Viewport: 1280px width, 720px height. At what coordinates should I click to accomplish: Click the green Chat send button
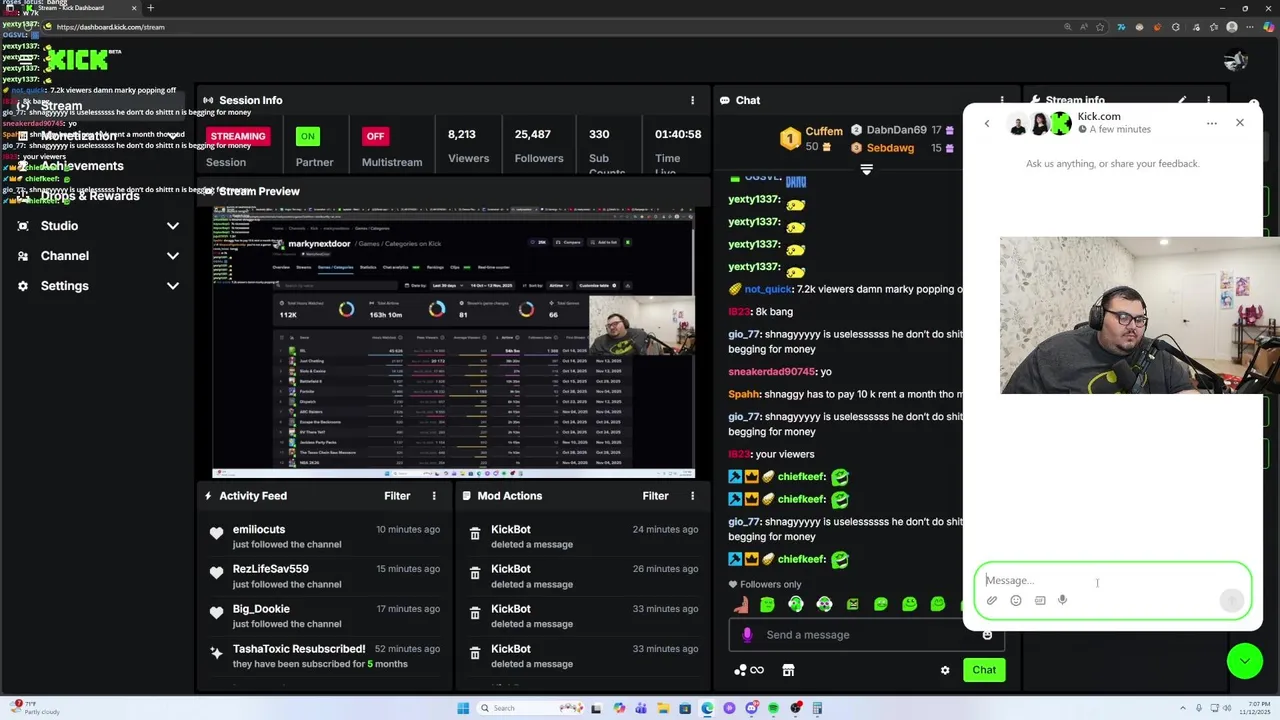[984, 670]
